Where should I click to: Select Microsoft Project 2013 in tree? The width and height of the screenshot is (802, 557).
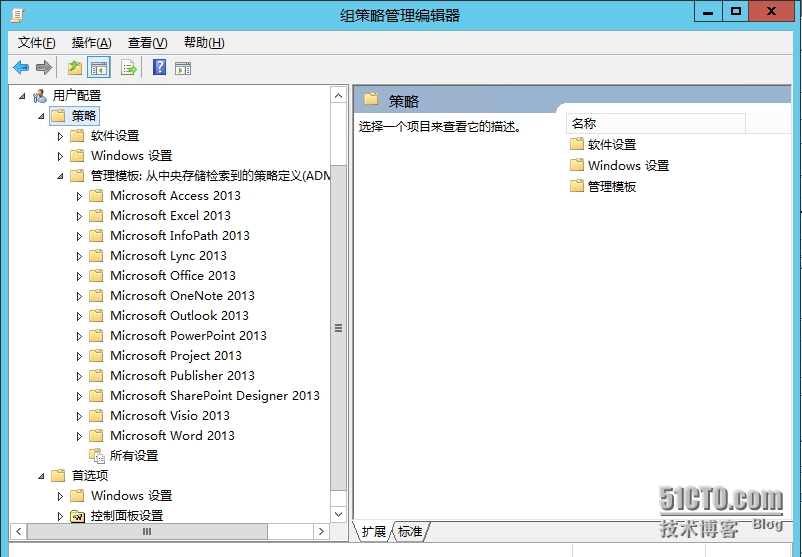(x=175, y=355)
